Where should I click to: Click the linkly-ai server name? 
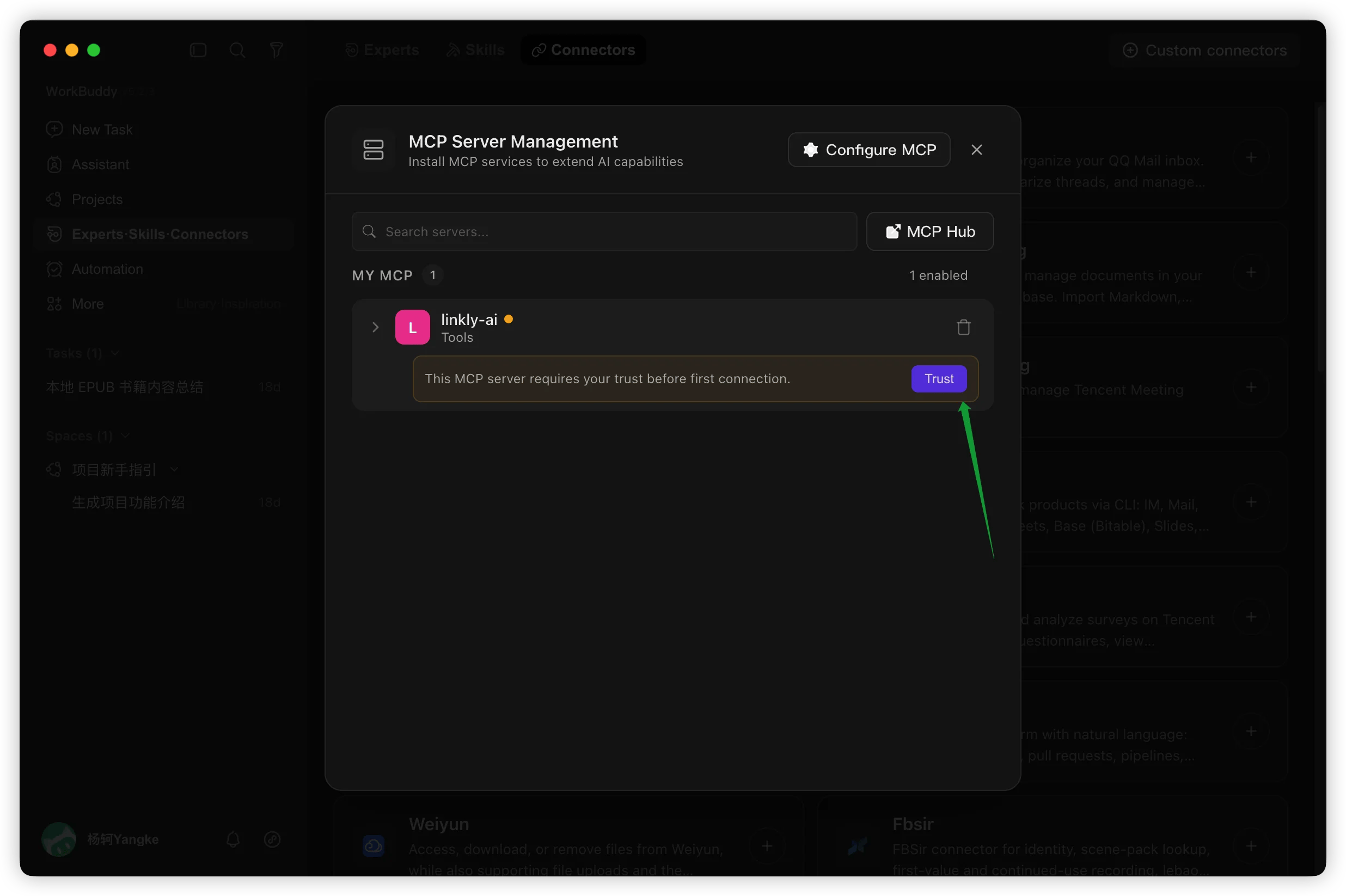pyautogui.click(x=469, y=320)
